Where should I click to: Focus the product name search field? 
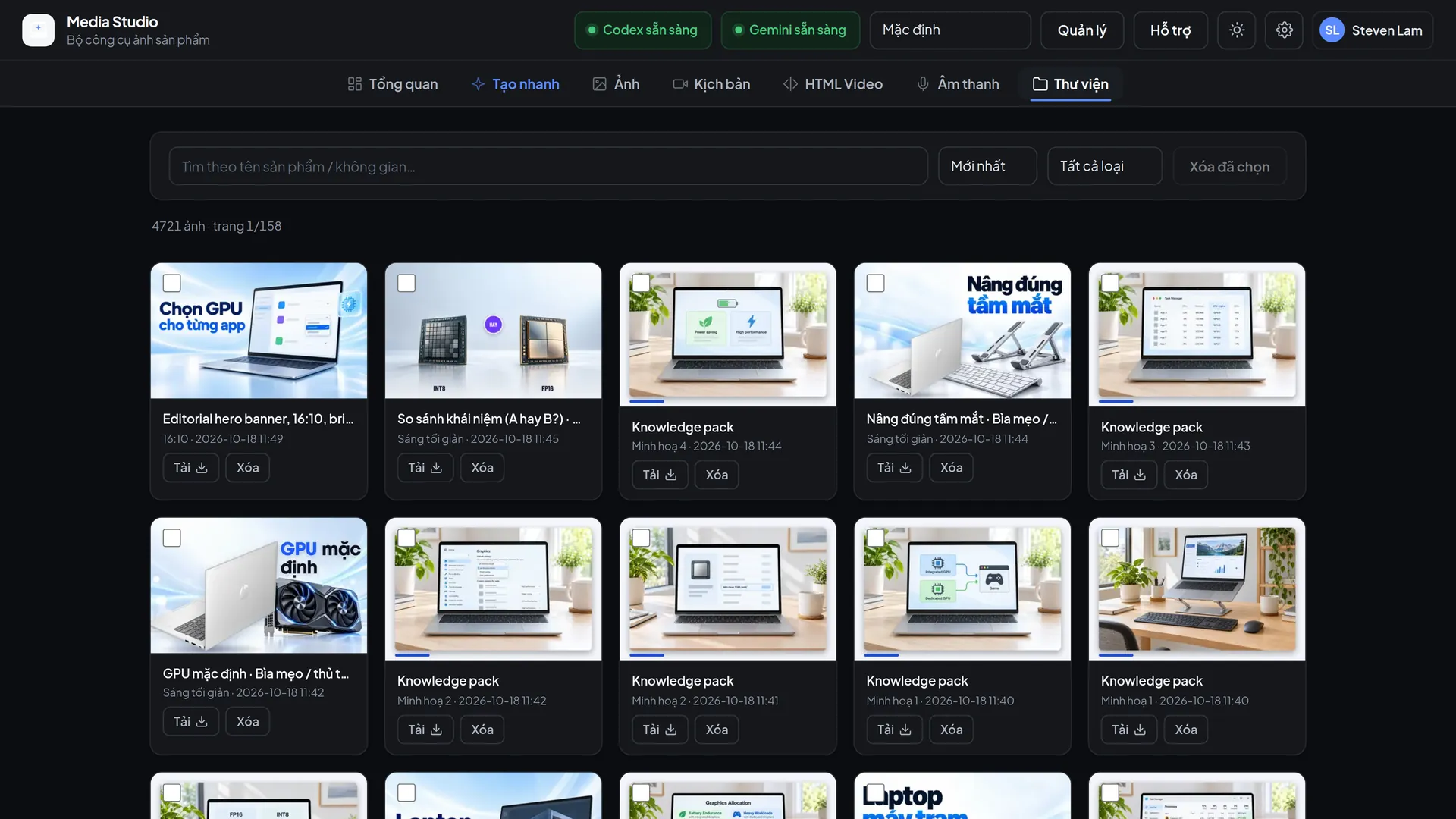[548, 166]
